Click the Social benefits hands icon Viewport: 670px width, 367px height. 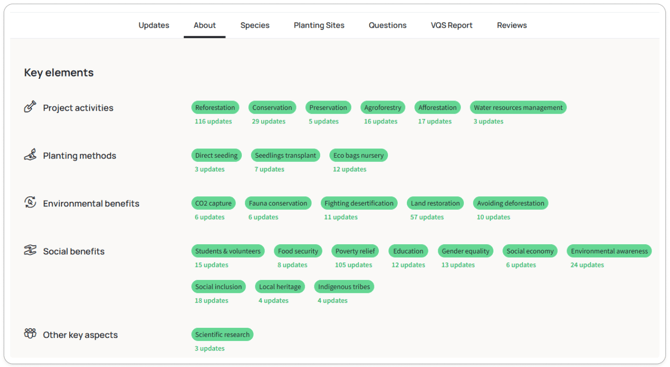click(x=30, y=250)
